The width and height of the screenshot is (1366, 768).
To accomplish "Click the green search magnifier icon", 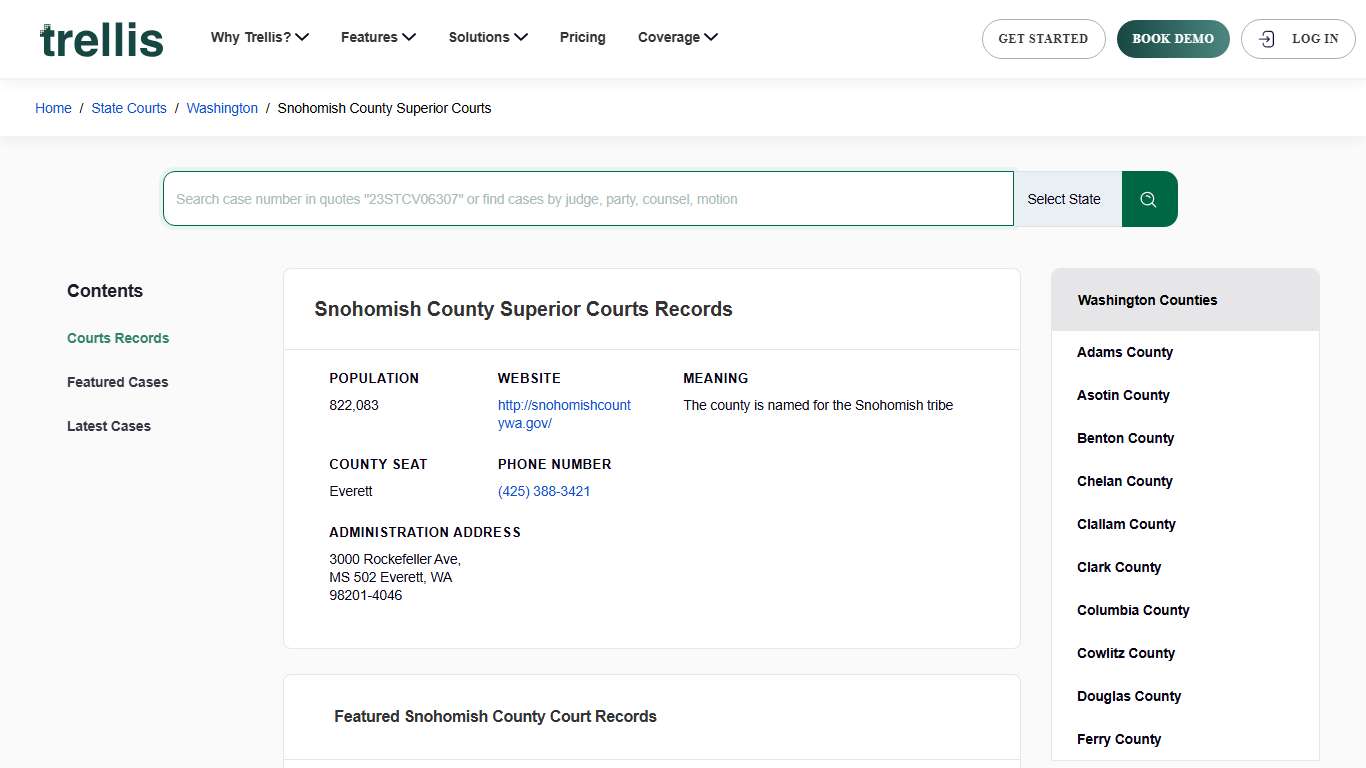I will pos(1148,198).
